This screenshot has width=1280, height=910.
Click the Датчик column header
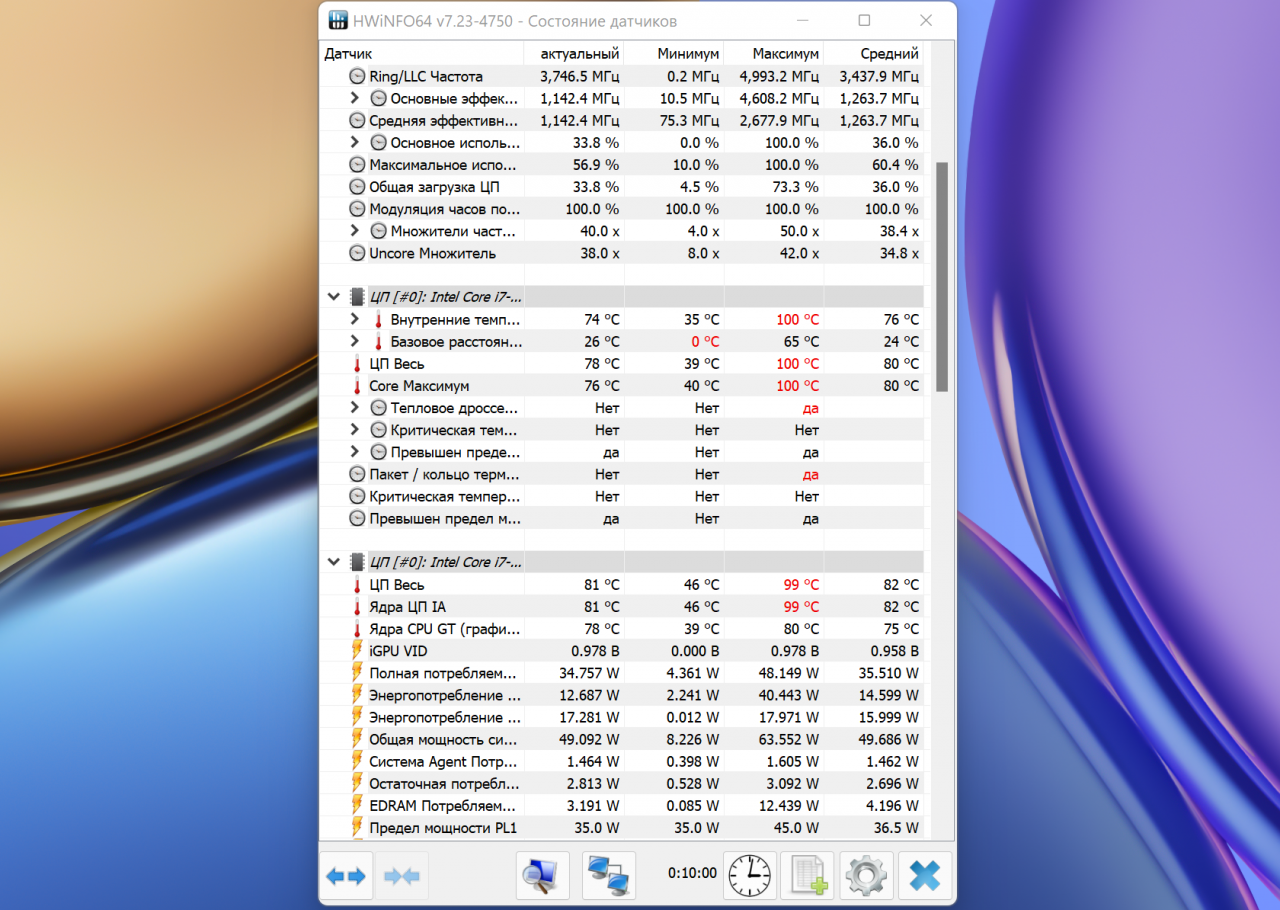tap(421, 54)
